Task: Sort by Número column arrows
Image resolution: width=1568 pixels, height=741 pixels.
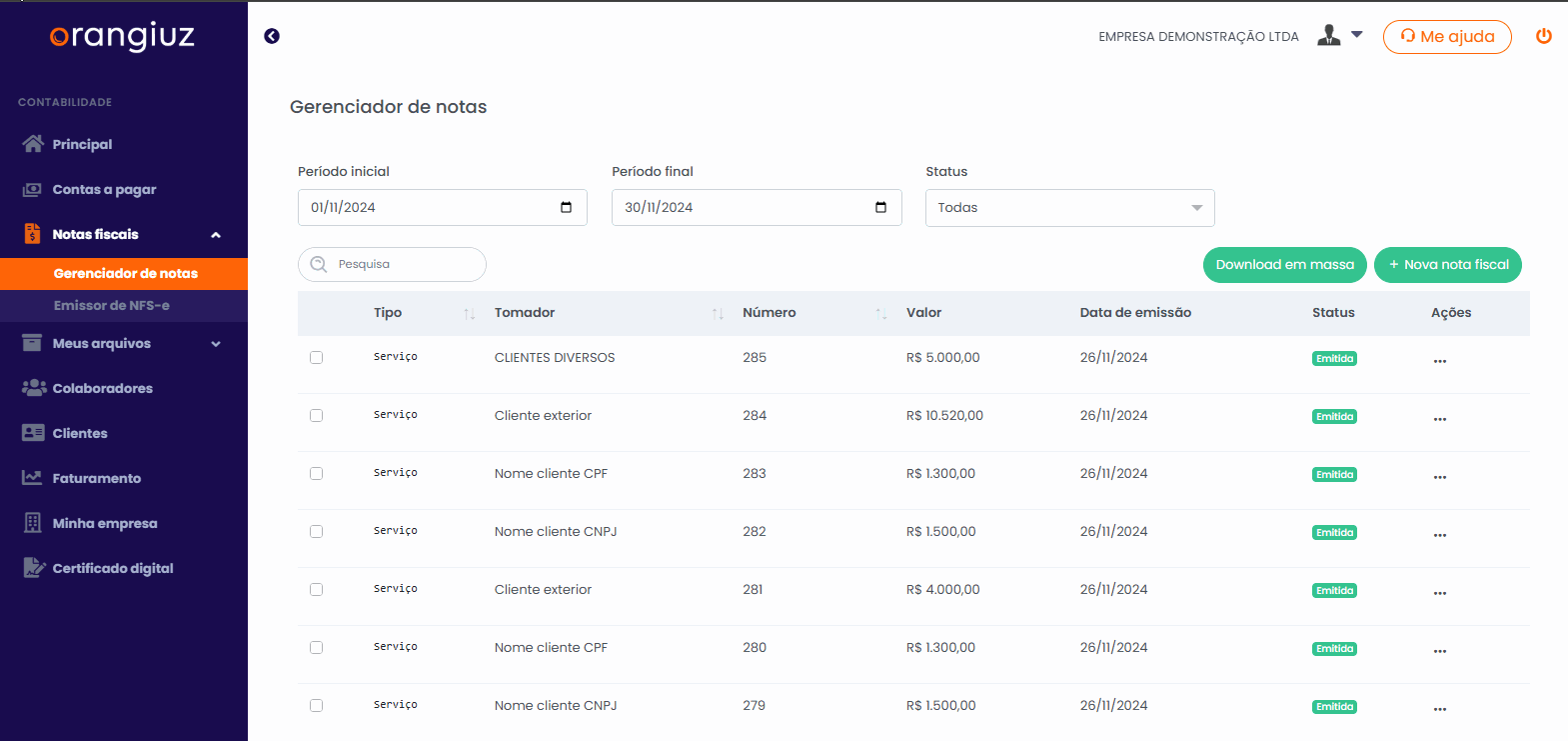Action: (881, 314)
